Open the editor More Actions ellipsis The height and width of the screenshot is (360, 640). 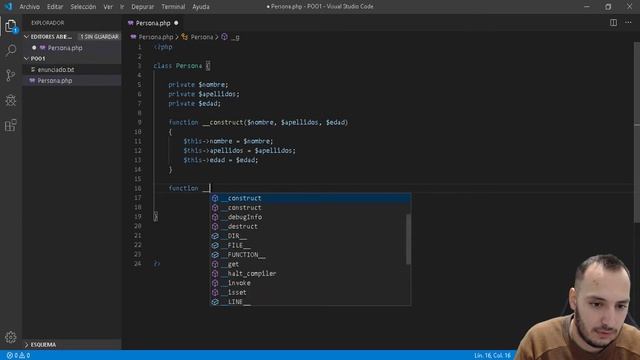click(628, 23)
